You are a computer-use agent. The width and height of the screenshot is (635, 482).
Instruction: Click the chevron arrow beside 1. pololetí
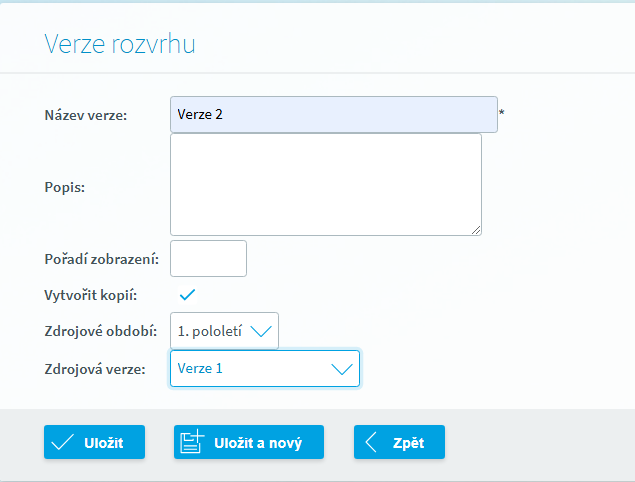261,331
